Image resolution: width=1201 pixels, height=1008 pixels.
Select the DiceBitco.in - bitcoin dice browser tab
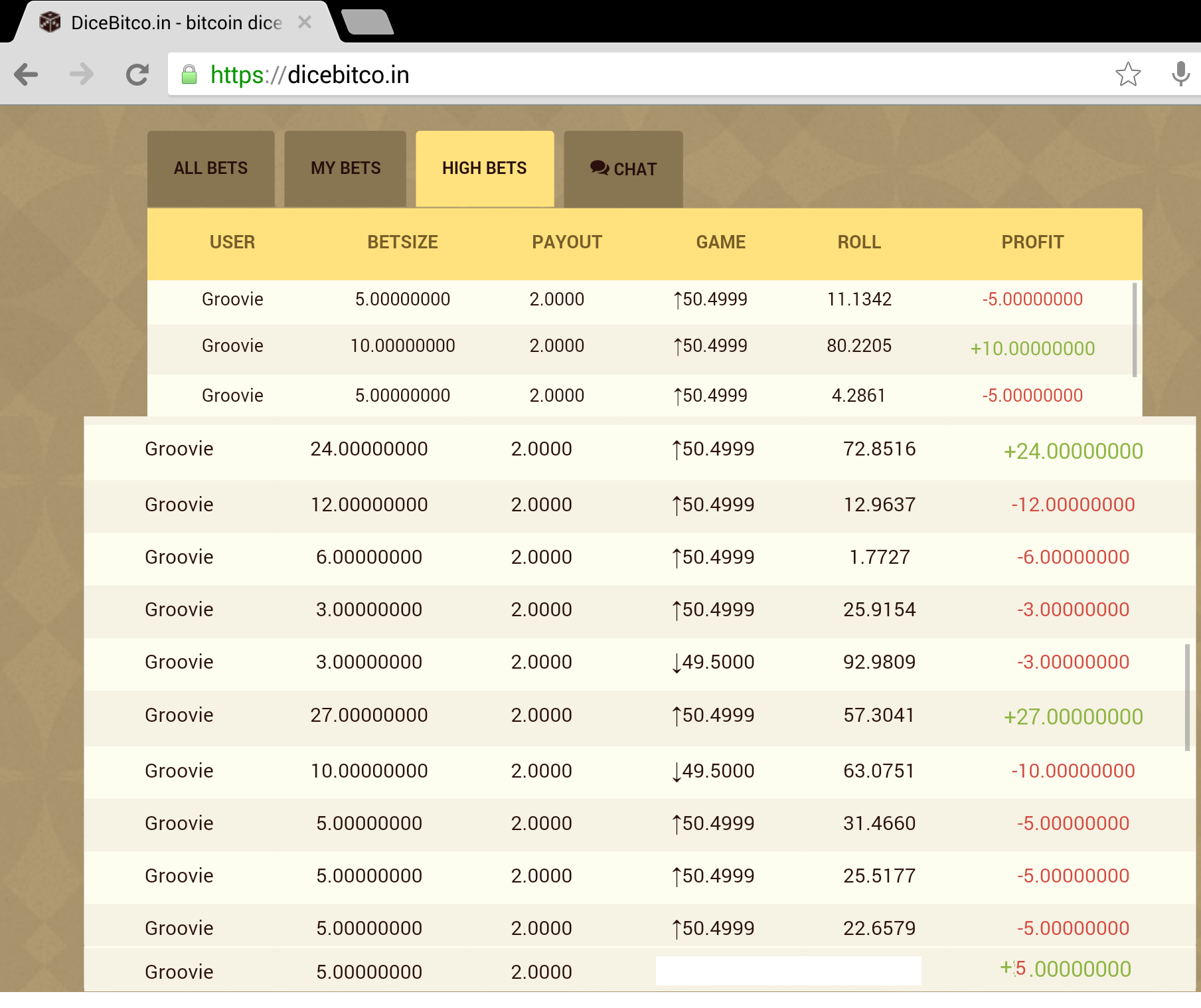click(176, 23)
